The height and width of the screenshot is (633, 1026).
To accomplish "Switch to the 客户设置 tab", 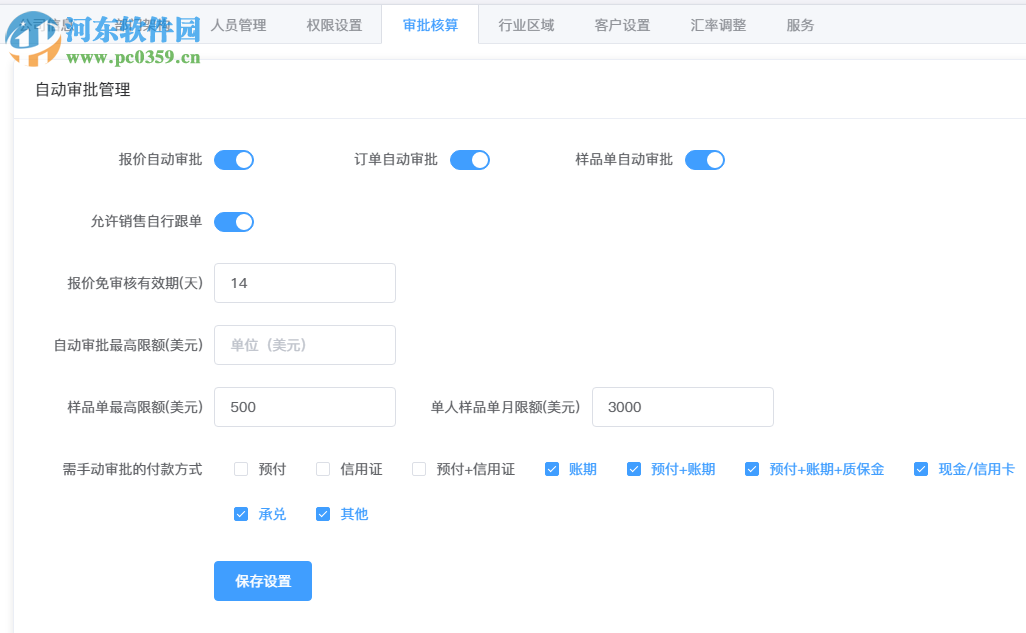I will 621,25.
